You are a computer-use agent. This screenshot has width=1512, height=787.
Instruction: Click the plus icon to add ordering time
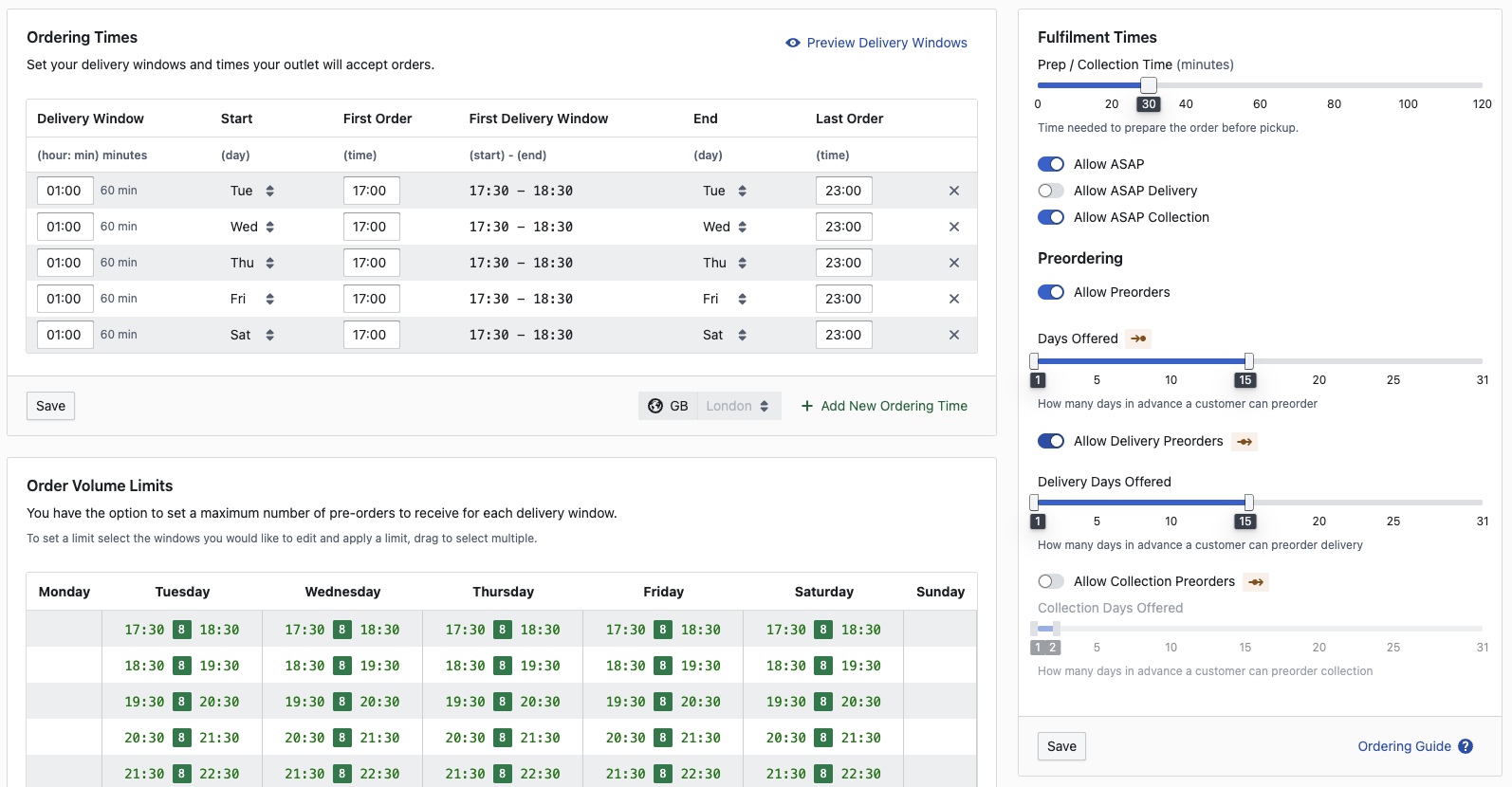(x=807, y=406)
